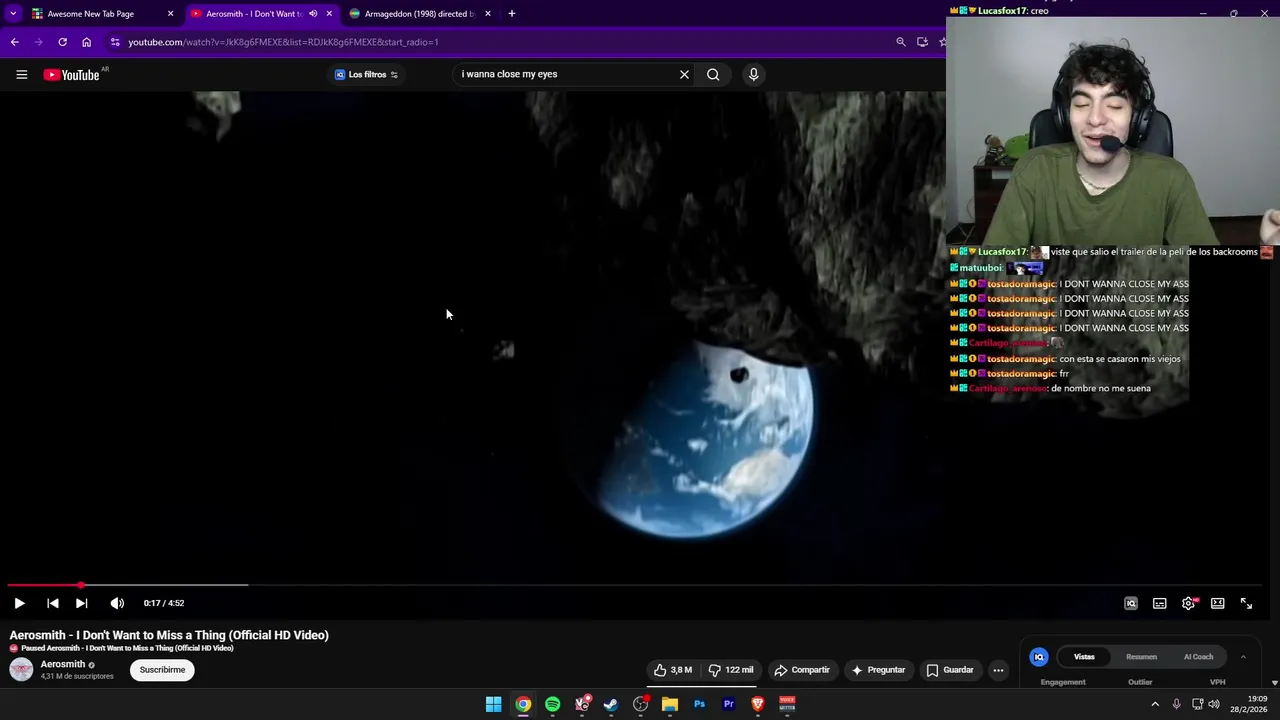Open the Windows Start menu
This screenshot has width=1280, height=720.
[x=493, y=704]
